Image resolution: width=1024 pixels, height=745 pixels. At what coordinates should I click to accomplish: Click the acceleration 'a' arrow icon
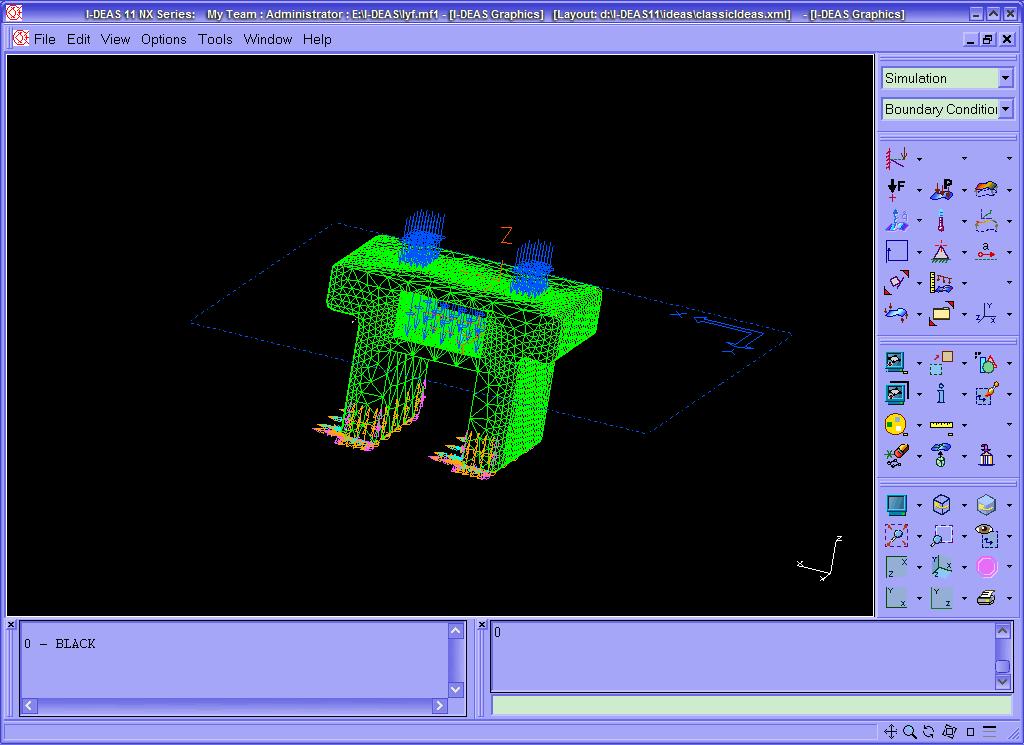986,251
